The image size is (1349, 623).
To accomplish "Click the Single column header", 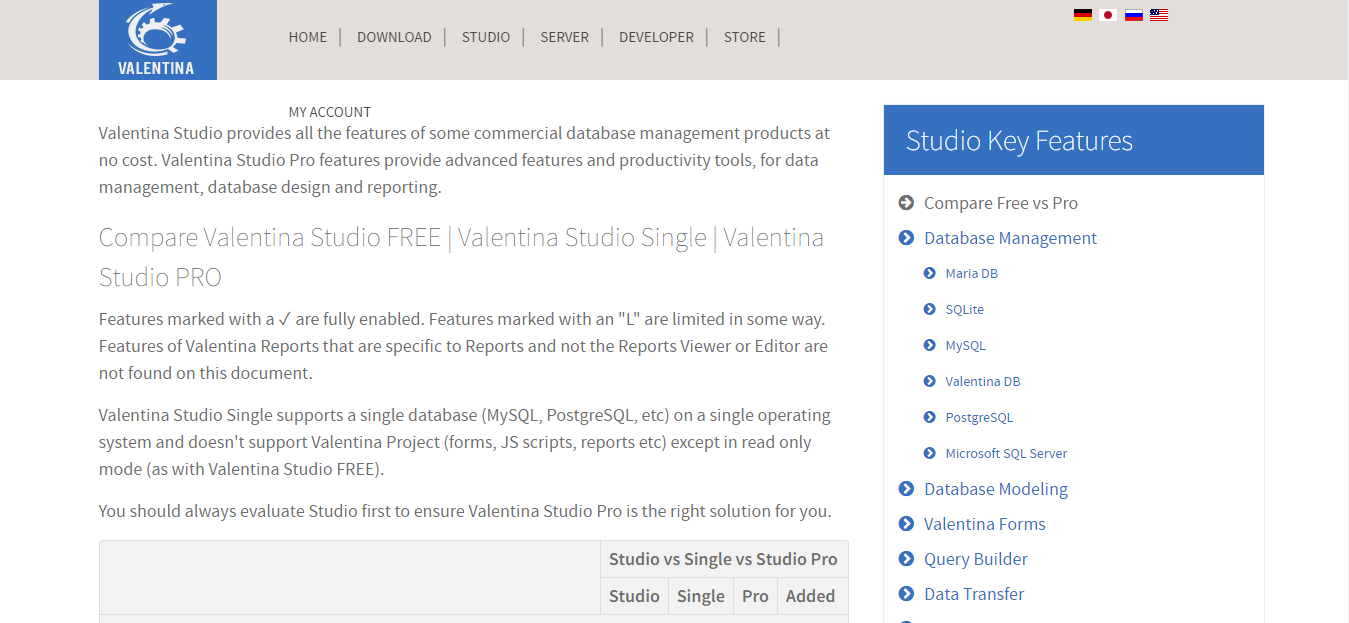I will point(700,596).
